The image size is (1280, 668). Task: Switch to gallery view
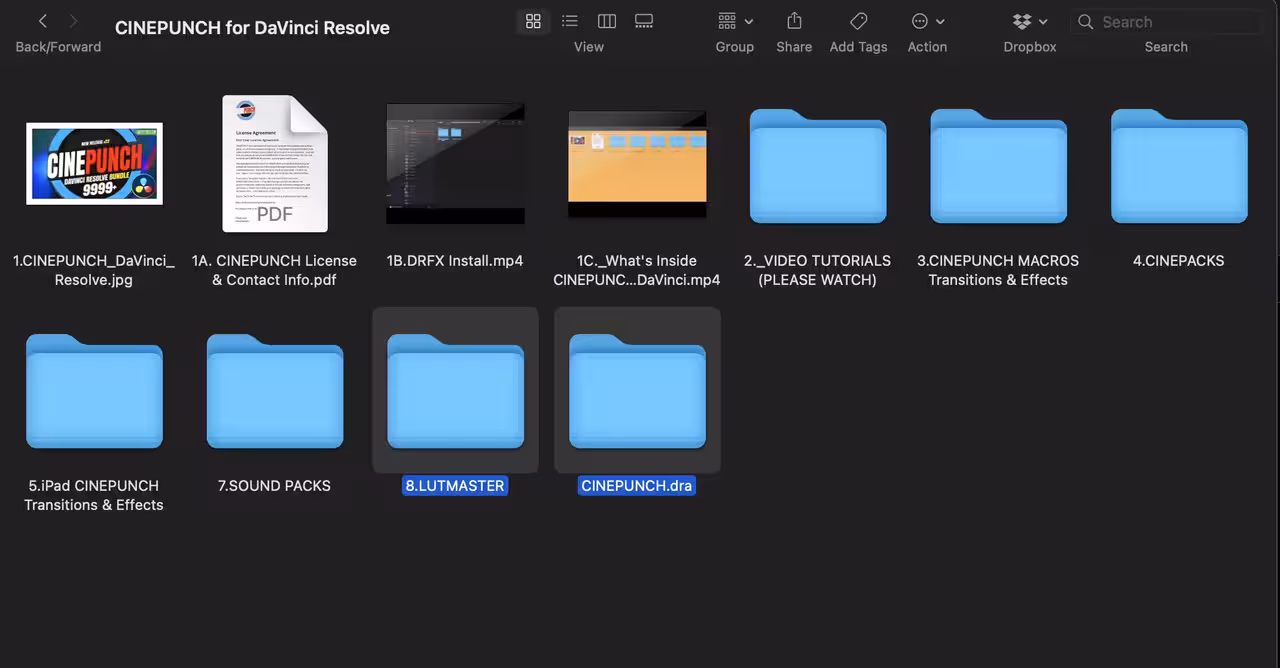pyautogui.click(x=644, y=21)
